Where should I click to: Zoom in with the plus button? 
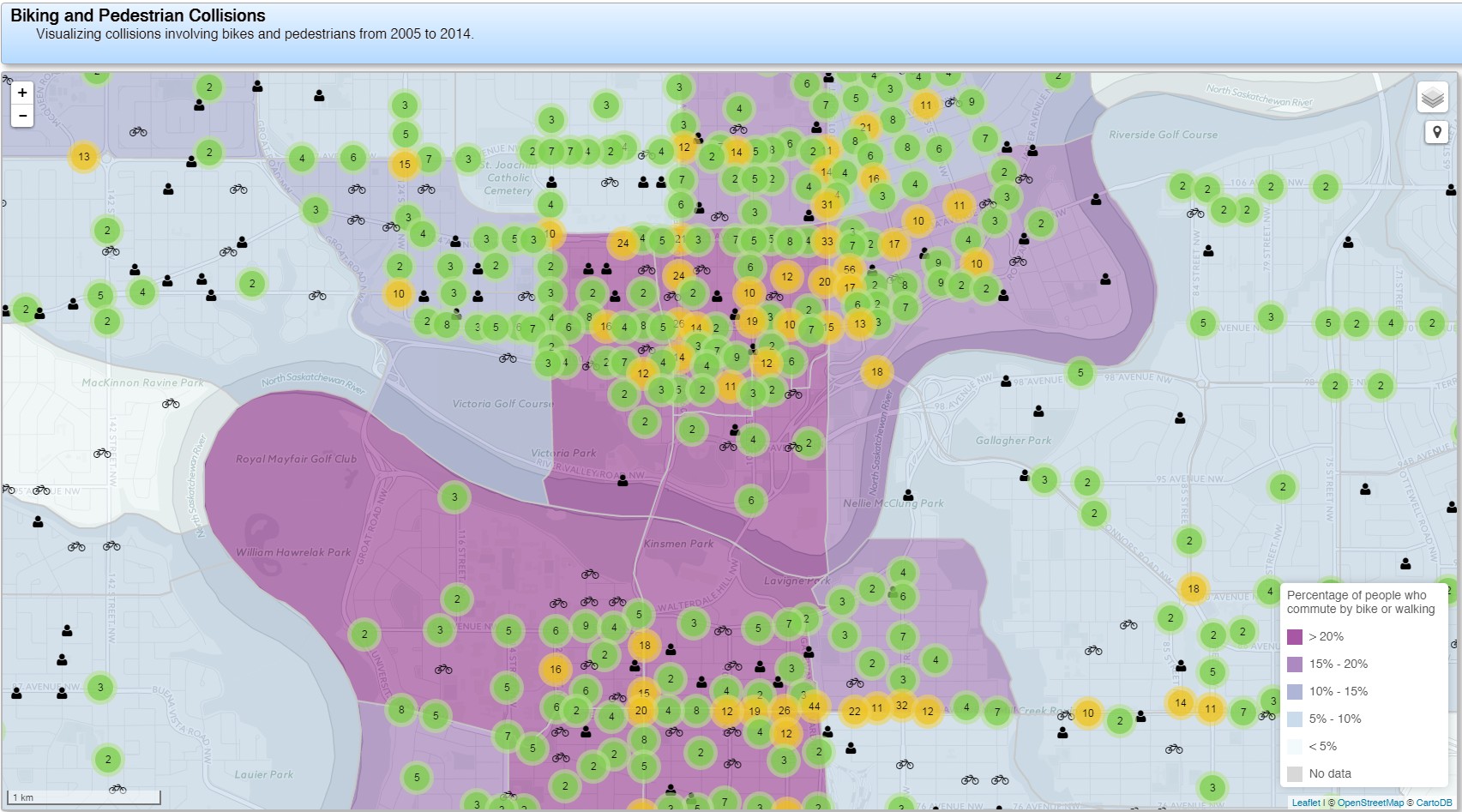22,93
